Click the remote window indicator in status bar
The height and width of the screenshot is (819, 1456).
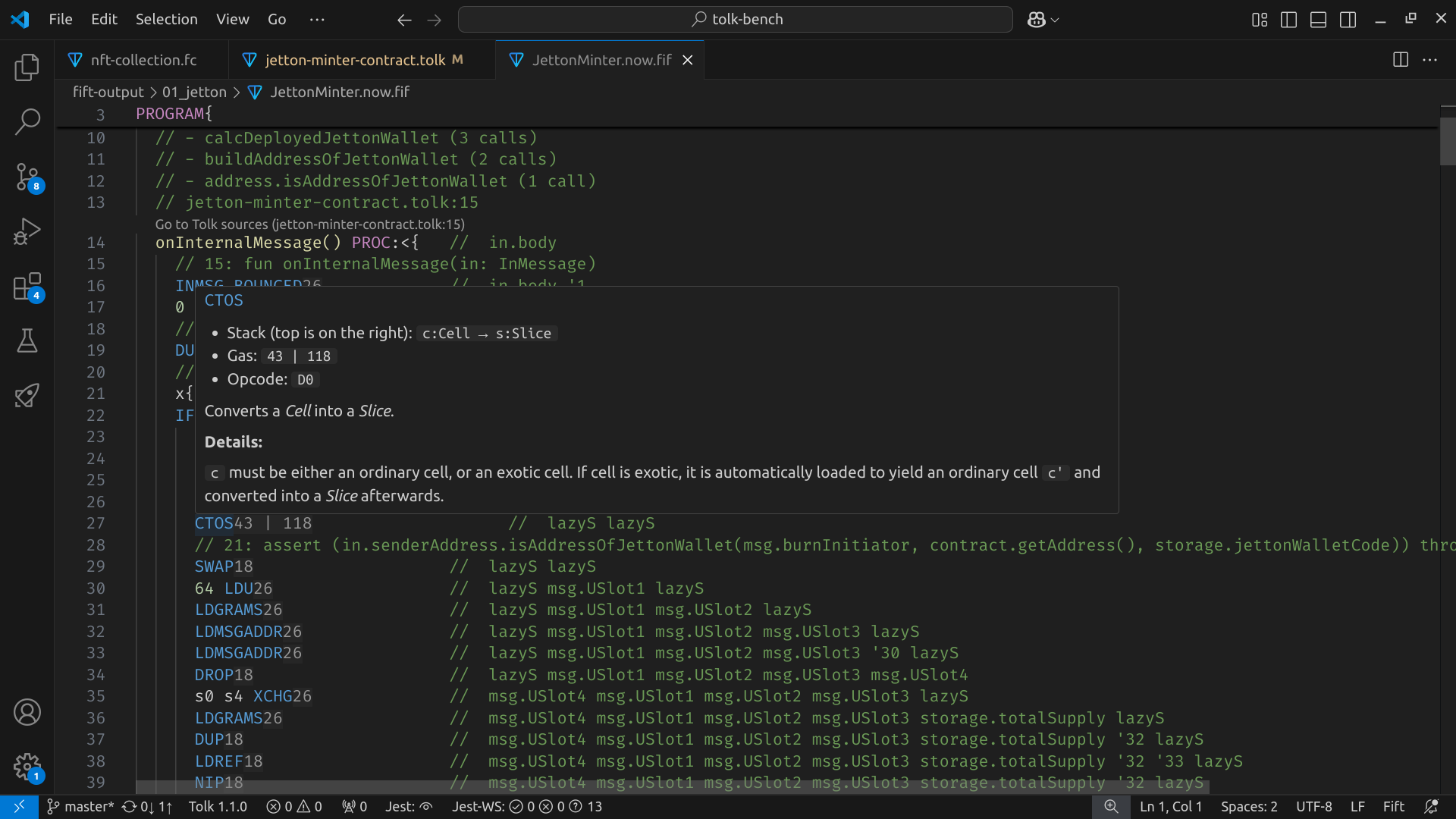tap(20, 807)
